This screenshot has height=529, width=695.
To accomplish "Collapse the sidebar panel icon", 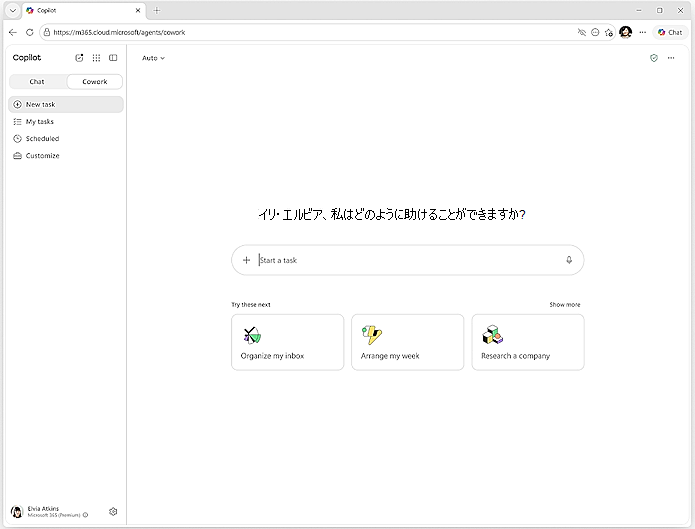I will [x=113, y=58].
